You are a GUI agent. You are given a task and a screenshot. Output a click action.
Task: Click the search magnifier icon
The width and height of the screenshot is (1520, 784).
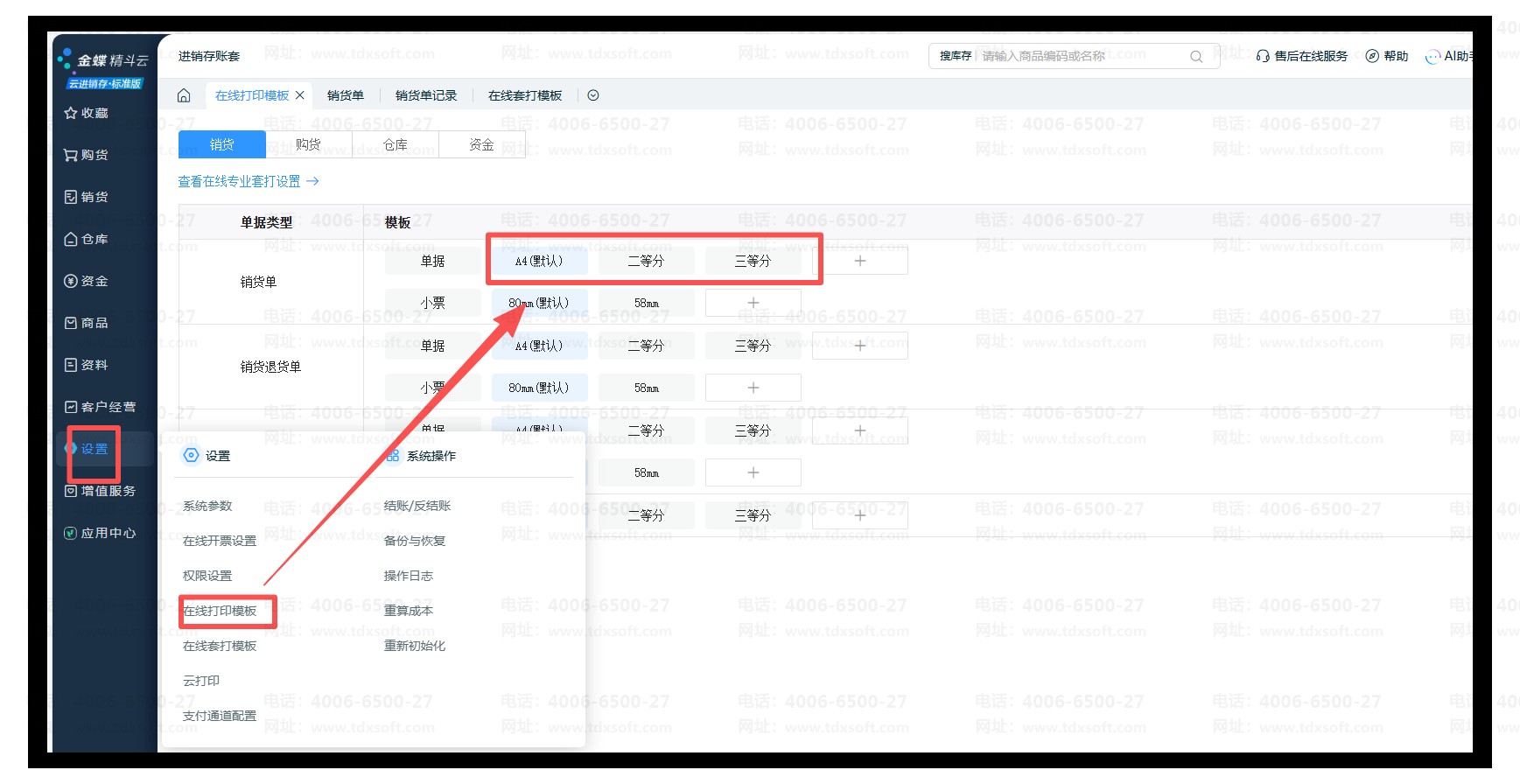pyautogui.click(x=1196, y=57)
